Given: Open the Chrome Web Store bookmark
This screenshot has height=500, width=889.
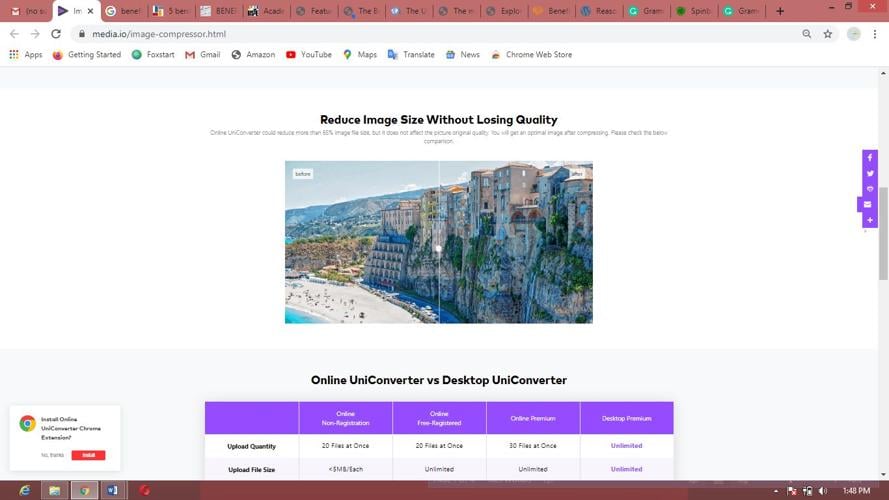Looking at the screenshot, I should 531,54.
